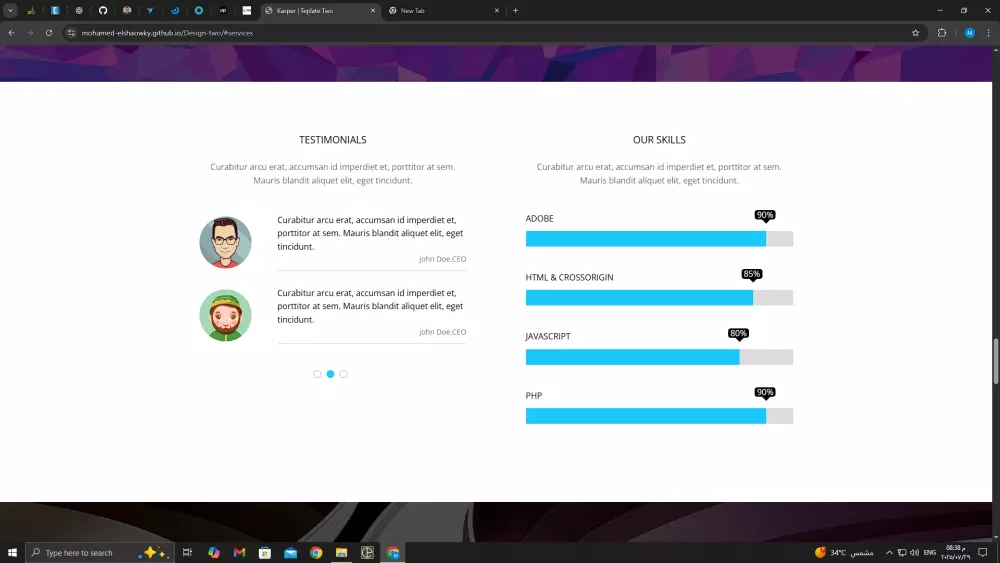Restore down the Chrome window
This screenshot has height=563, width=1000.
pos(964,10)
